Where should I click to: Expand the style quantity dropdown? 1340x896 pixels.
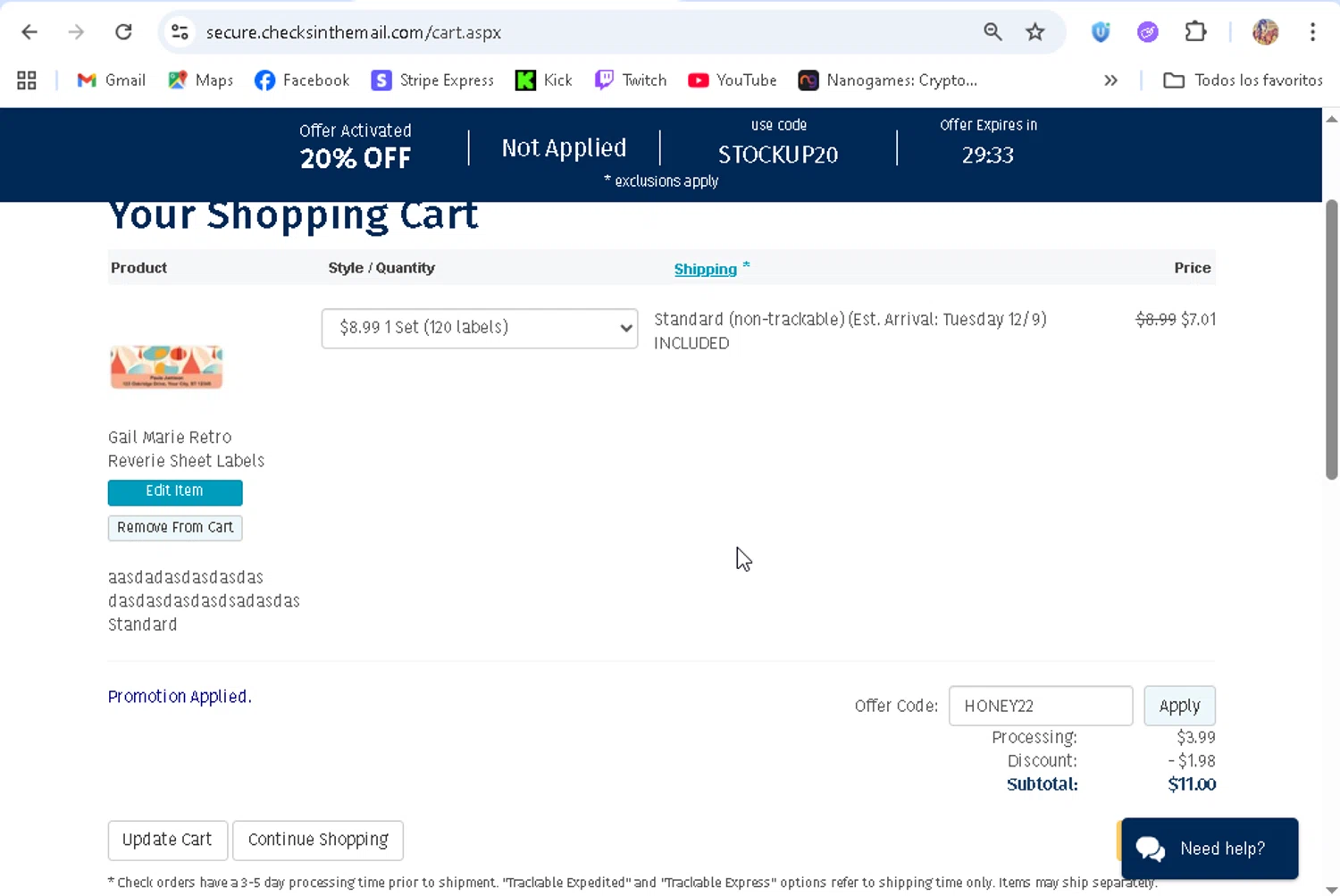click(x=480, y=328)
